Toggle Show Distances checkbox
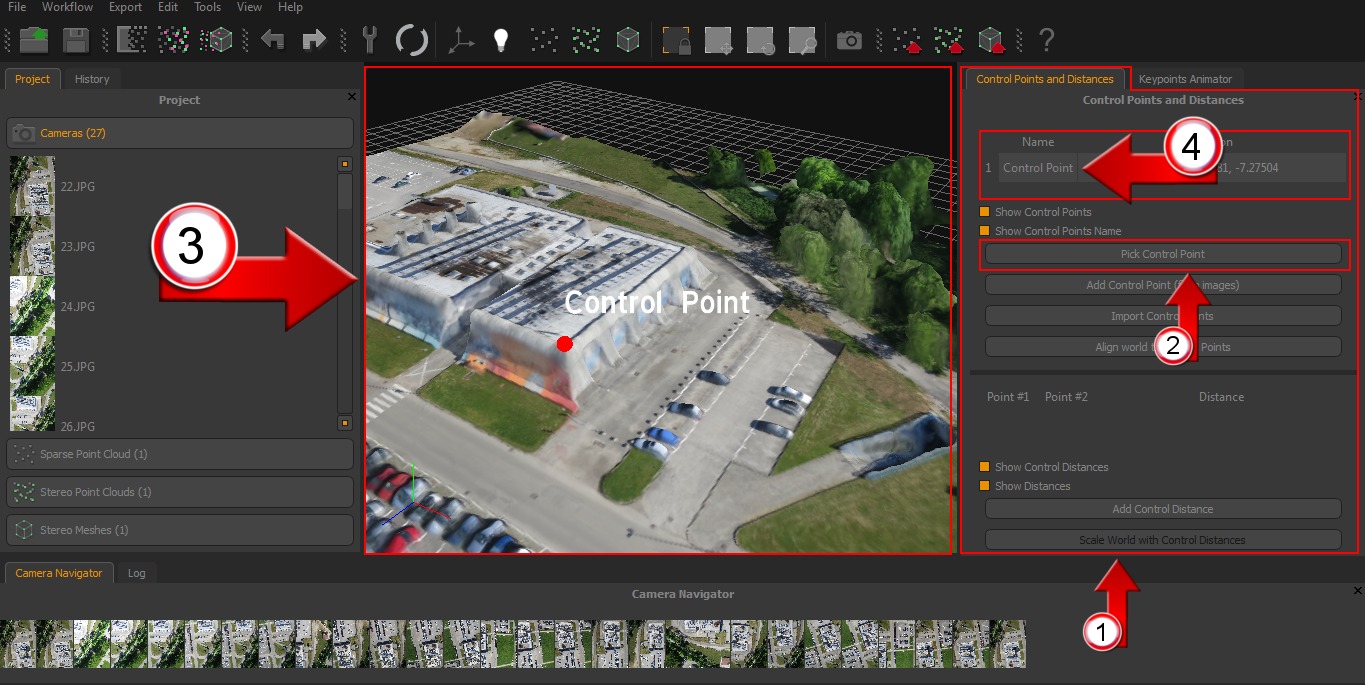1365x685 pixels. (985, 486)
